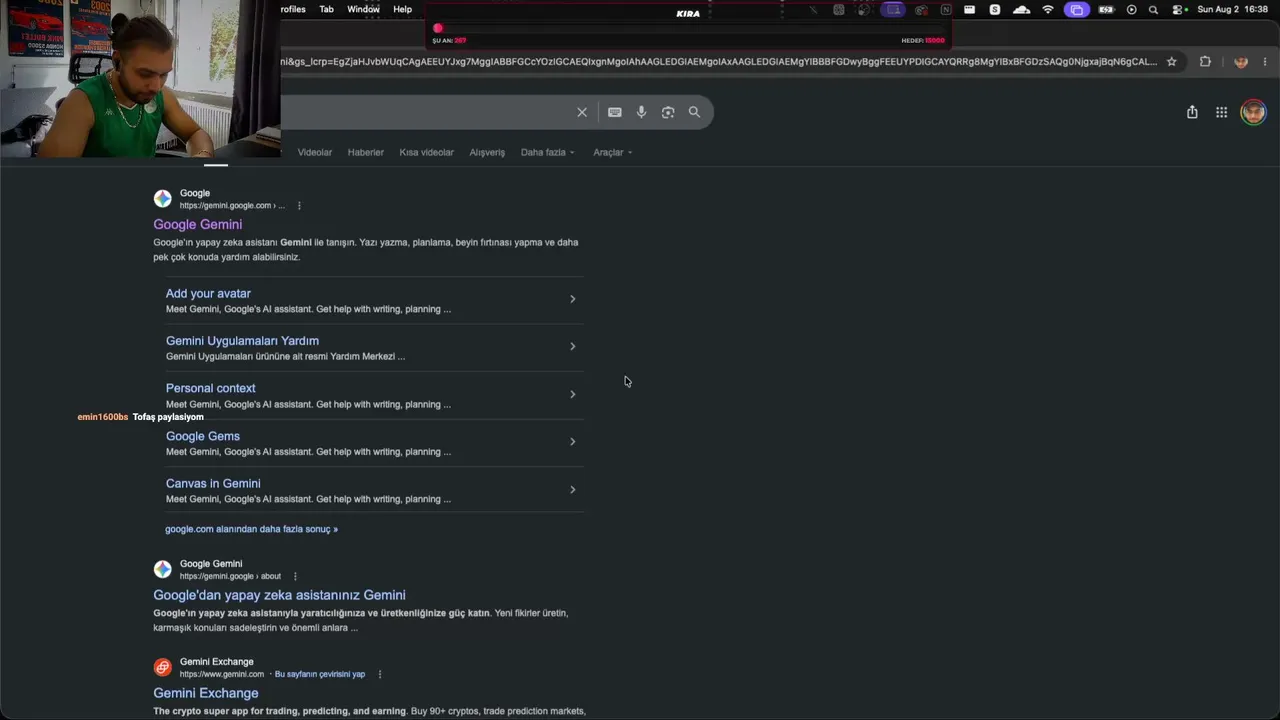This screenshot has height=720, width=1280.
Task: Open options for the Google Gemini result
Action: [x=299, y=206]
